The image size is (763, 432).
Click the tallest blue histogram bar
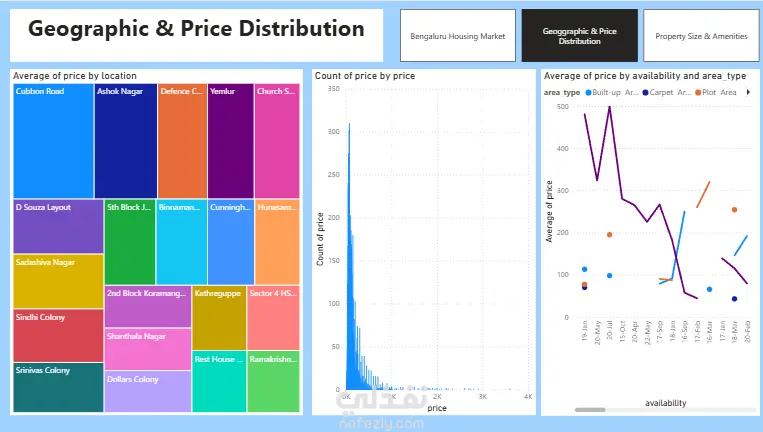click(349, 256)
